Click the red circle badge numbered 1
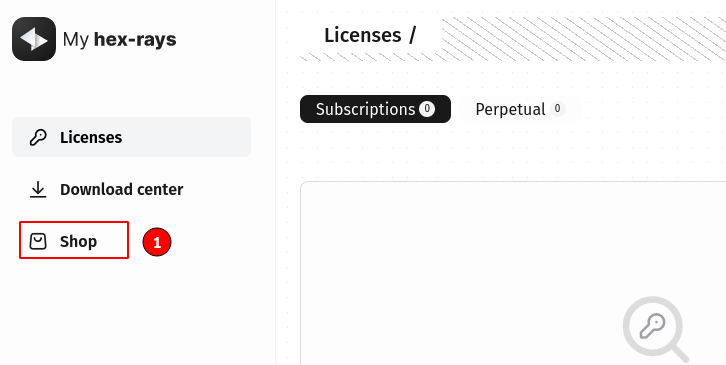The width and height of the screenshot is (726, 365). pyautogui.click(x=157, y=242)
